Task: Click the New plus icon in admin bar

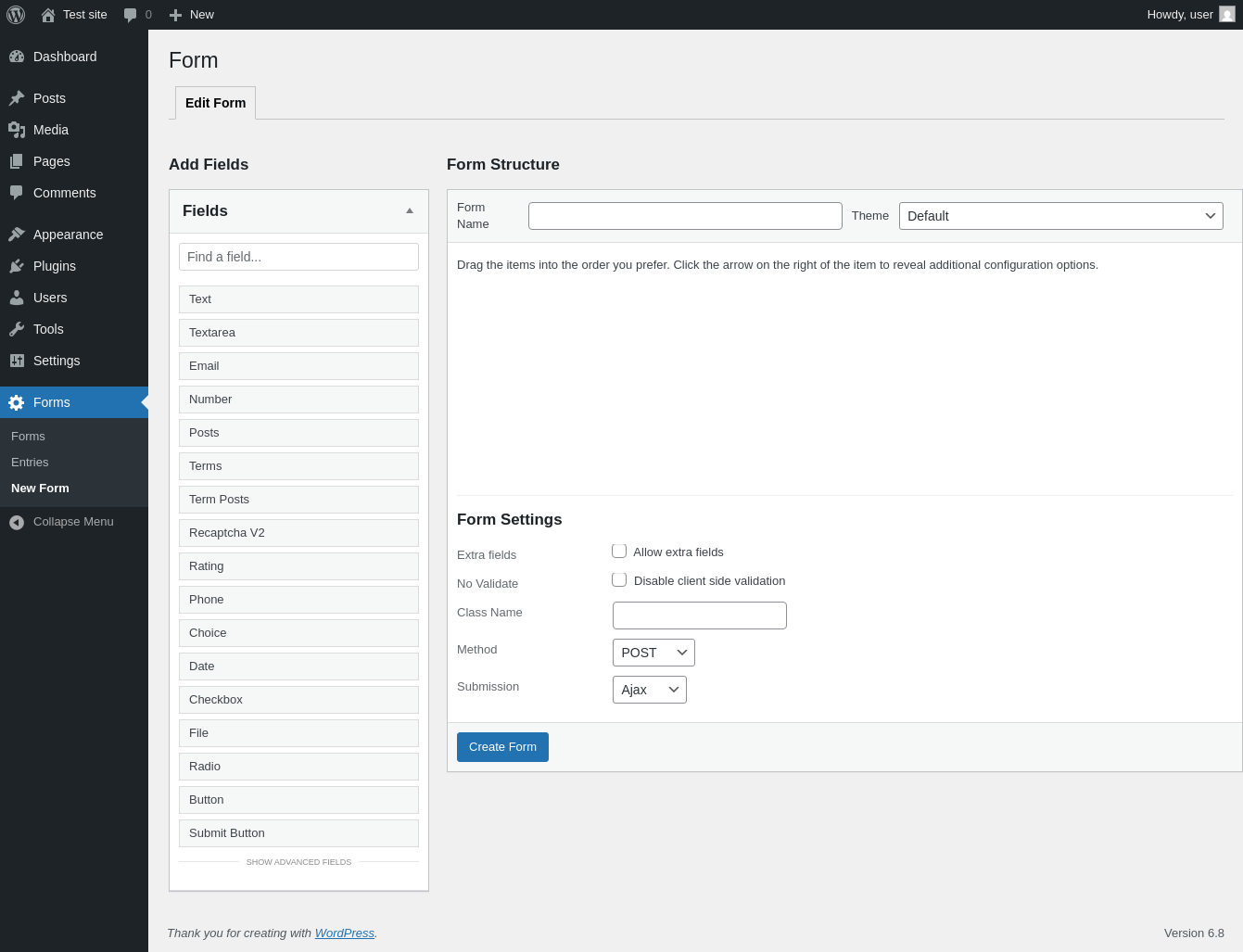Action: (x=175, y=15)
